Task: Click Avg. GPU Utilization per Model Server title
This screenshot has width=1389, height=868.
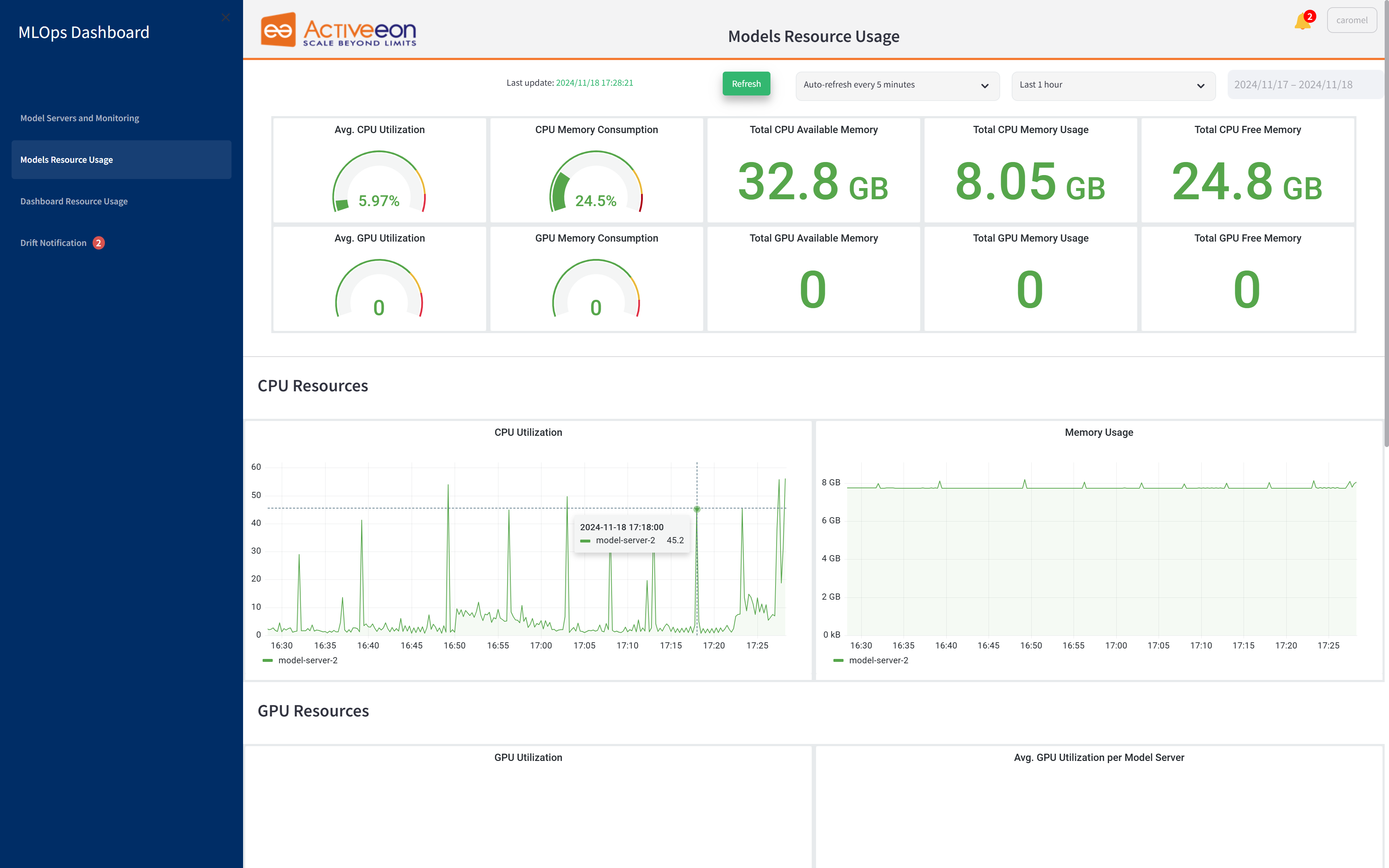Action: point(1099,757)
